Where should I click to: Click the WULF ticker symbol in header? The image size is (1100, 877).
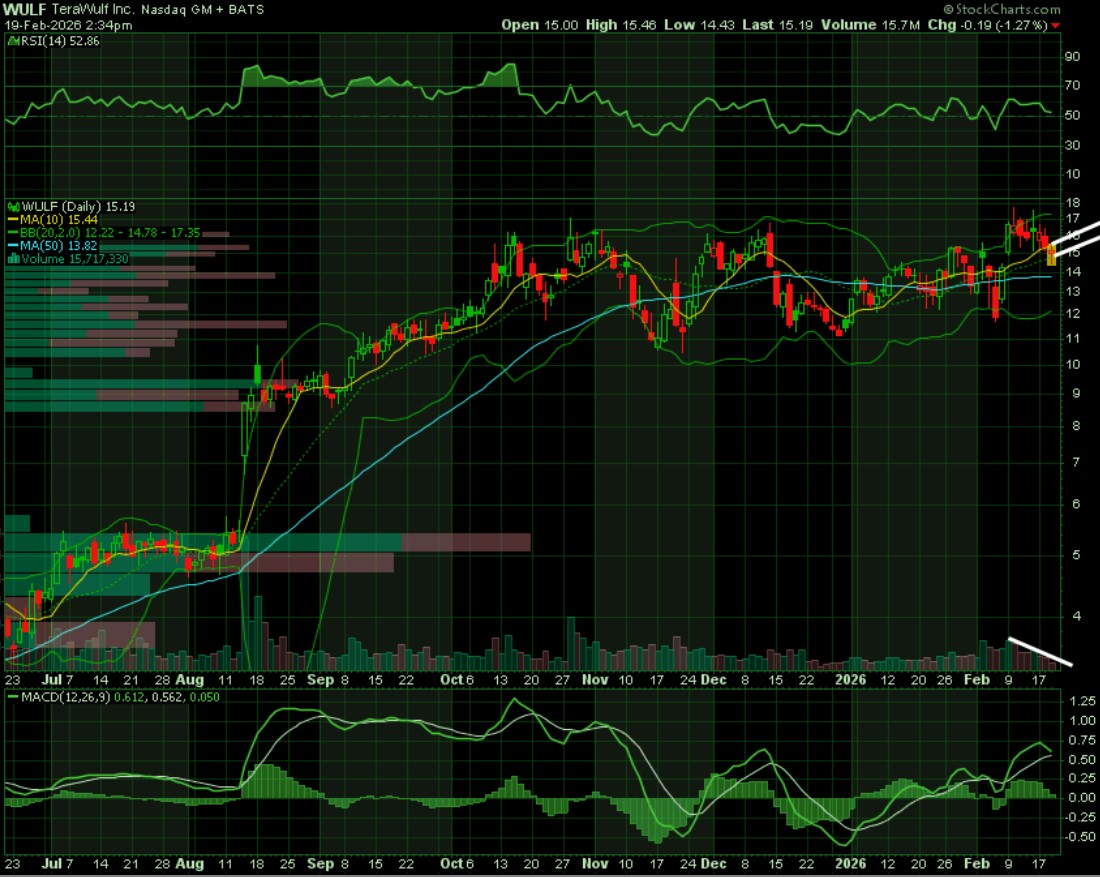tap(25, 10)
